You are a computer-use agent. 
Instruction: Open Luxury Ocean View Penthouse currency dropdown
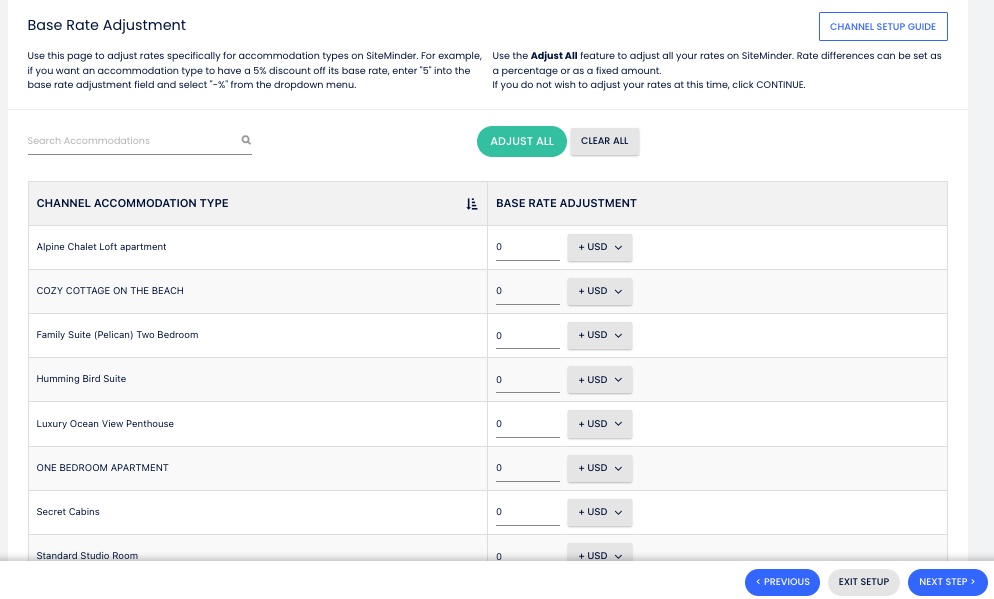pos(600,424)
